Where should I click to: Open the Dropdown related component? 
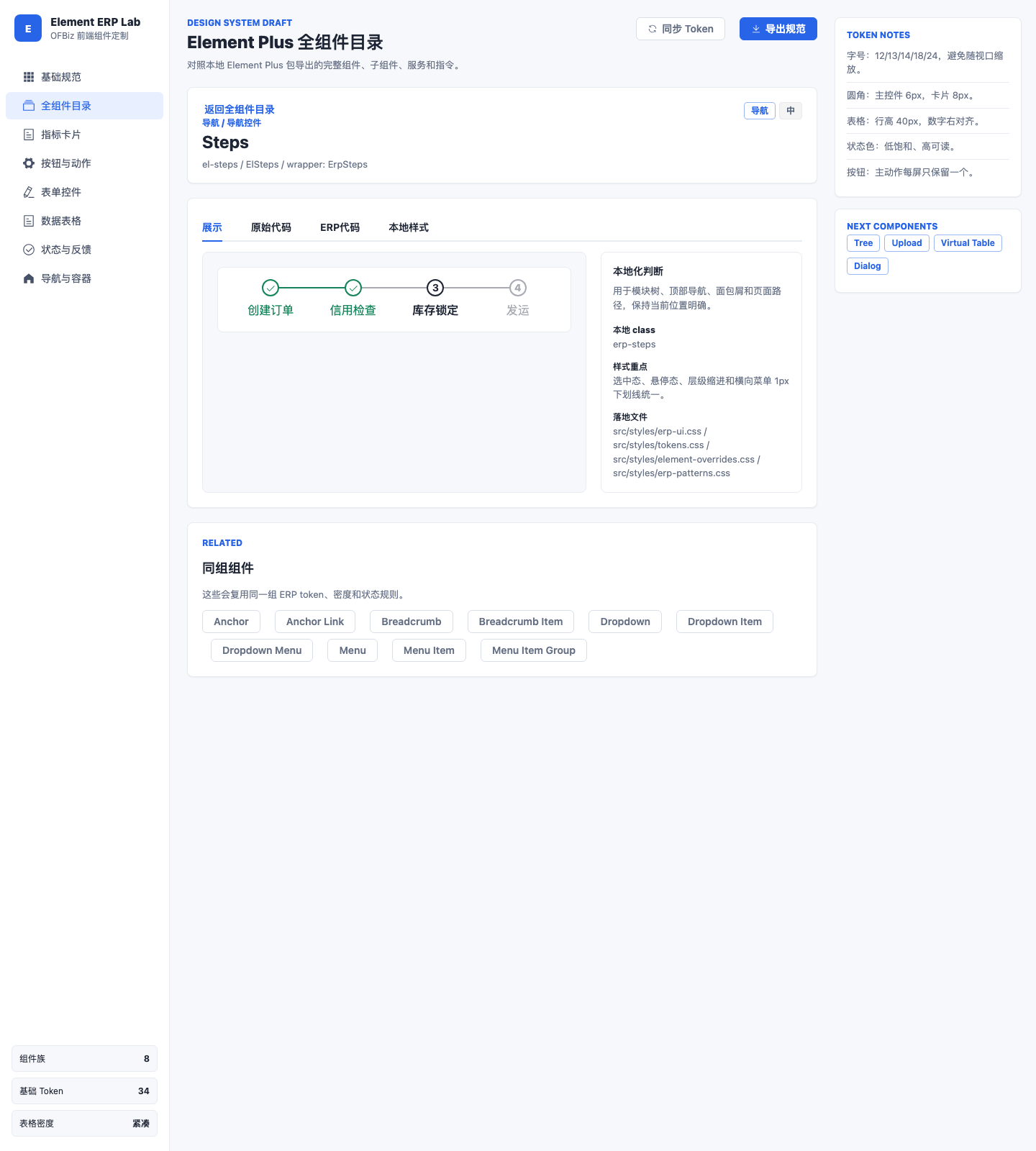click(x=625, y=622)
